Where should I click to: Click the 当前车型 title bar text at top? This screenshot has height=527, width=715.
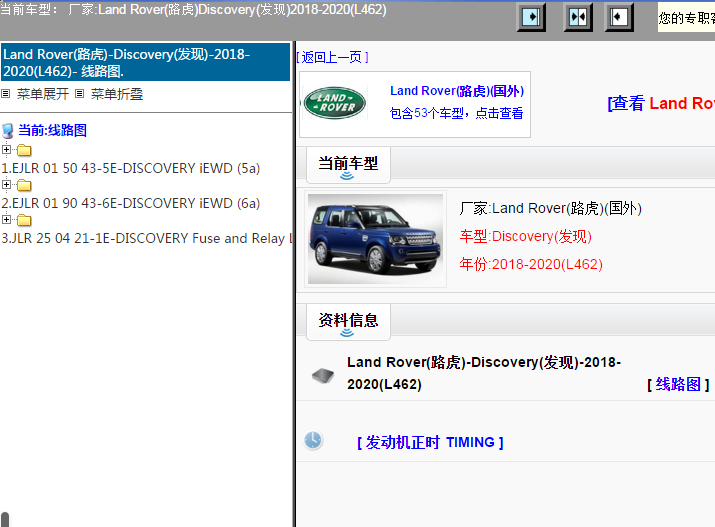pyautogui.click(x=193, y=9)
